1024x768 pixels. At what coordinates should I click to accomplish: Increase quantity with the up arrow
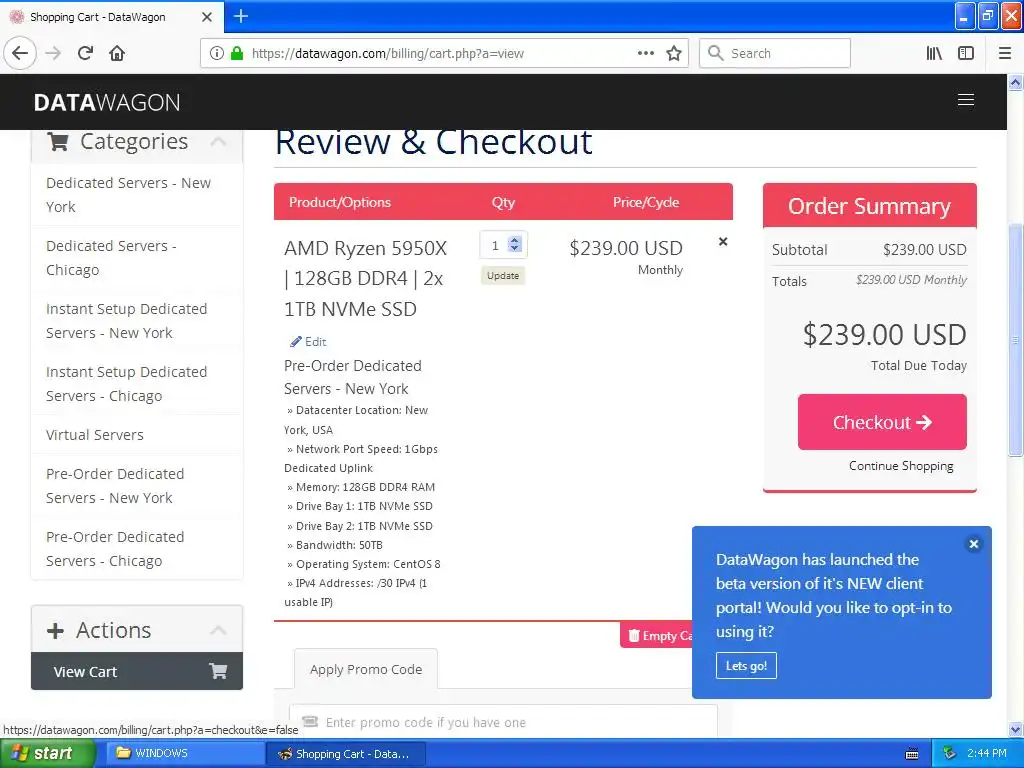tap(515, 240)
